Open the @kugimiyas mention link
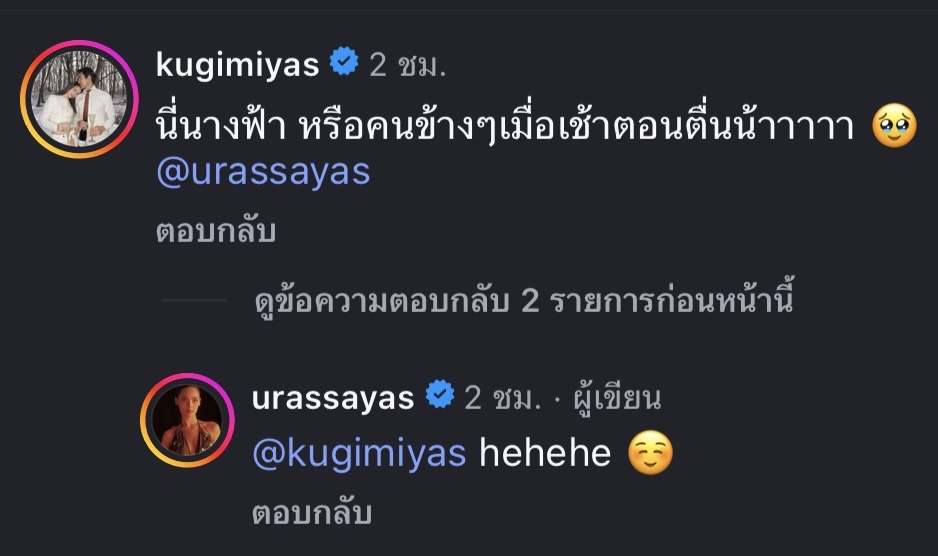938x556 pixels. tap(362, 454)
